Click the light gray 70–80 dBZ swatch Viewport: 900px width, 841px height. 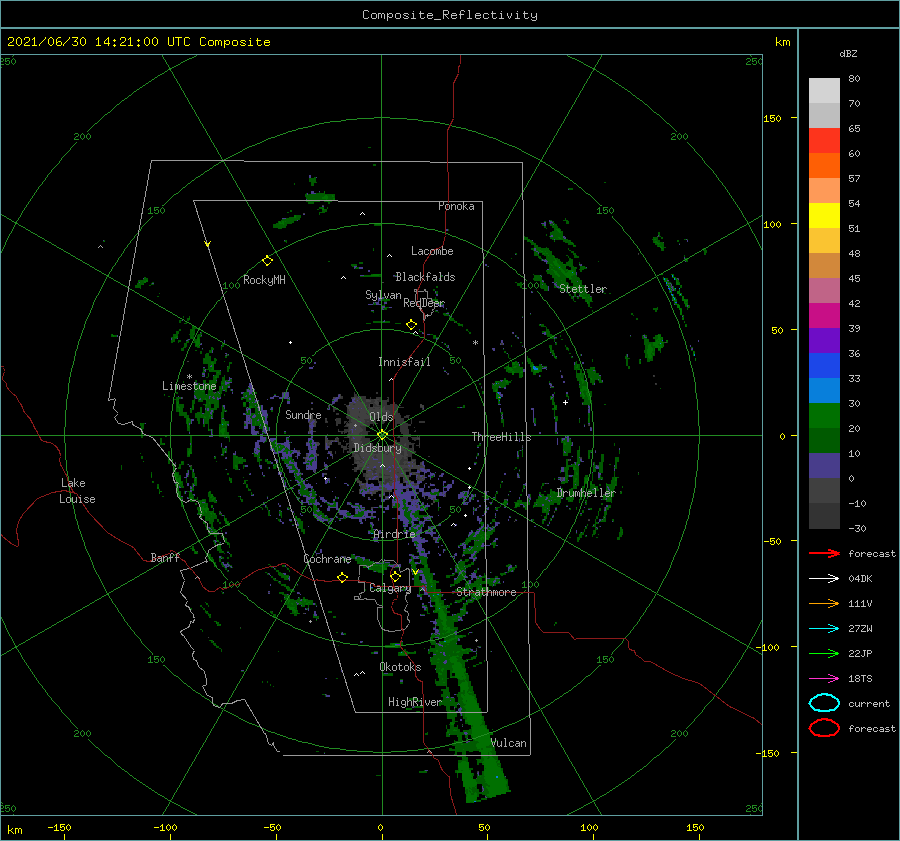click(824, 91)
